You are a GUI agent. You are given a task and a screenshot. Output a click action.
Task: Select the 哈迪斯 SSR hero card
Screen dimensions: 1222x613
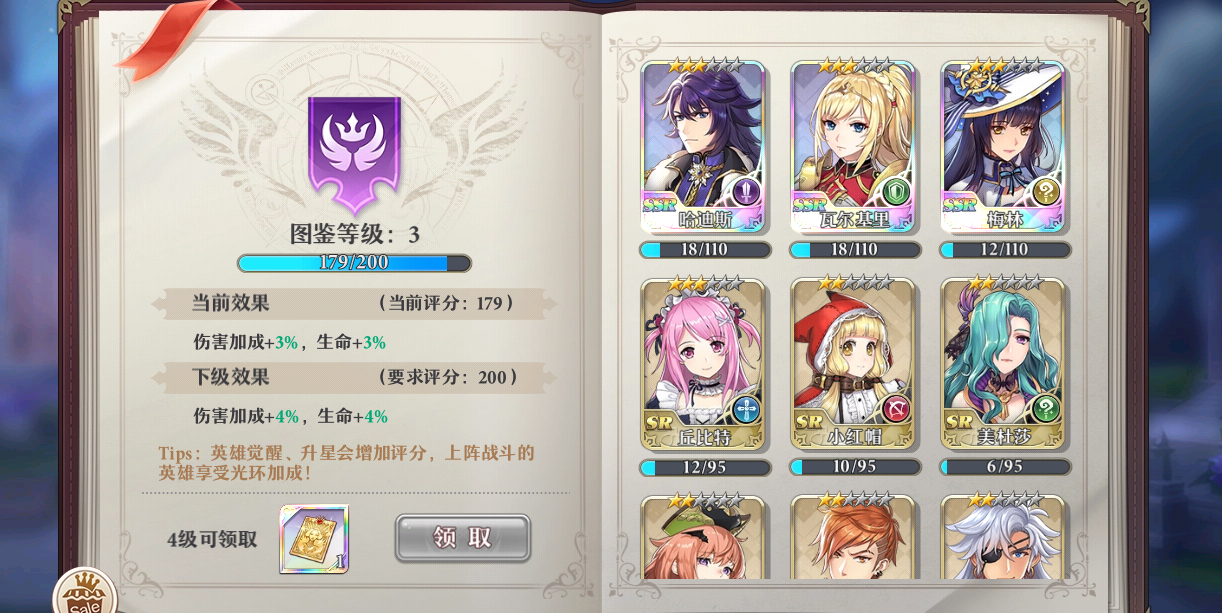[704, 146]
